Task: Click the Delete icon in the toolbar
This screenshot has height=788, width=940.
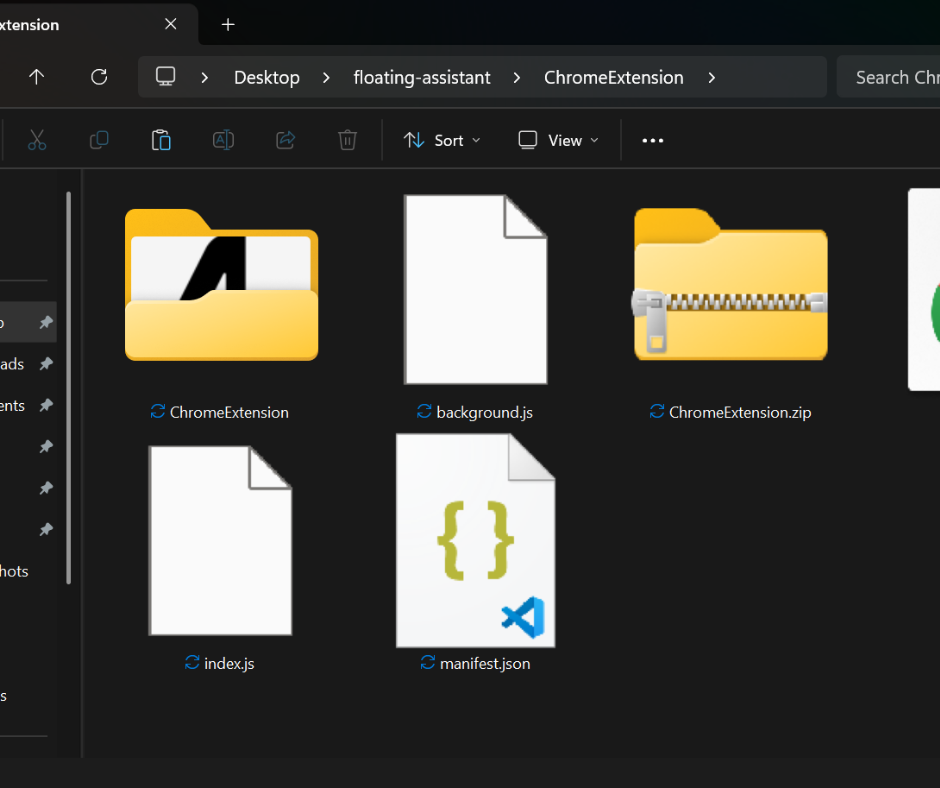Action: point(347,140)
